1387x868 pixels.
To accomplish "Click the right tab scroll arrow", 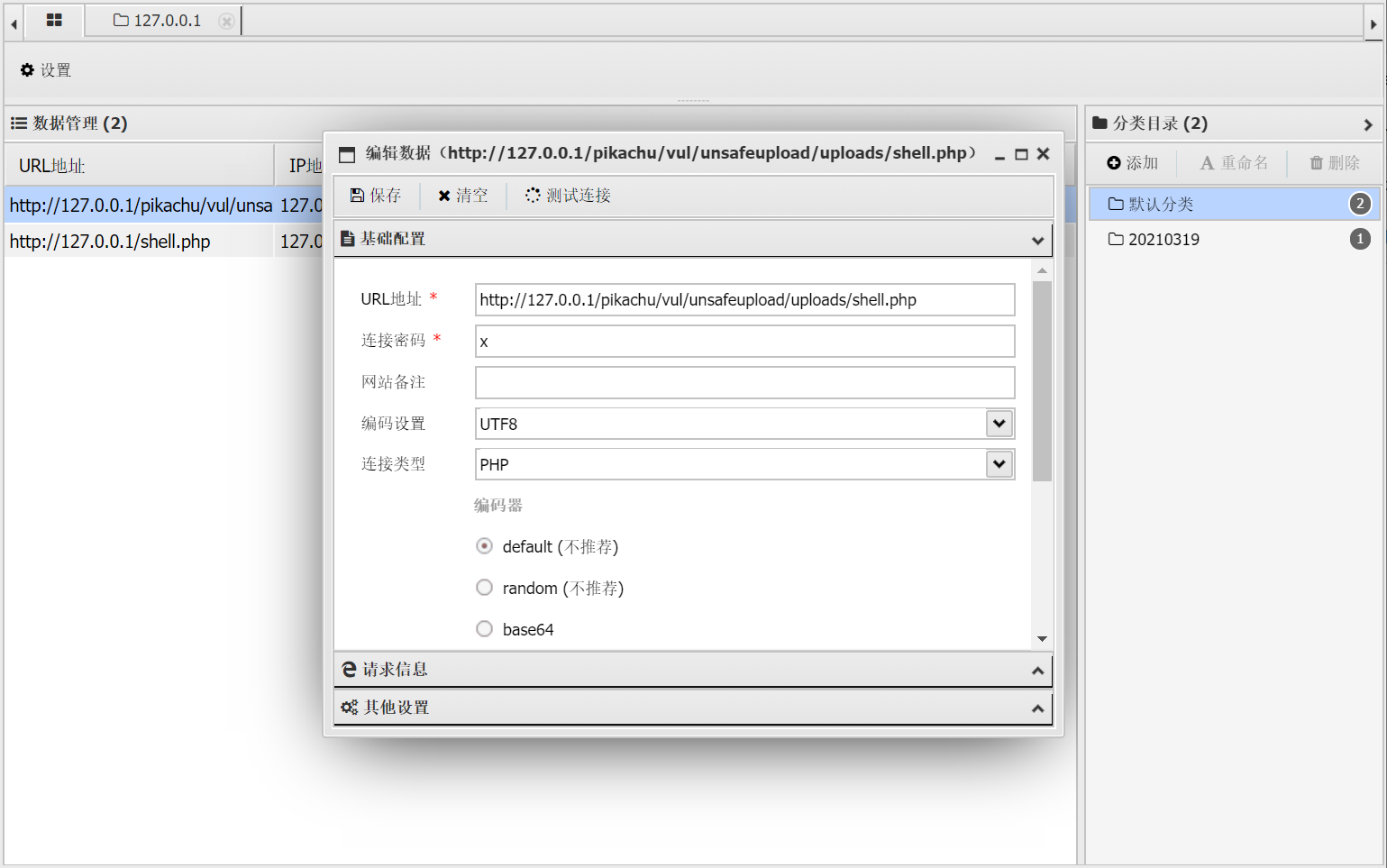I will [x=1373, y=24].
